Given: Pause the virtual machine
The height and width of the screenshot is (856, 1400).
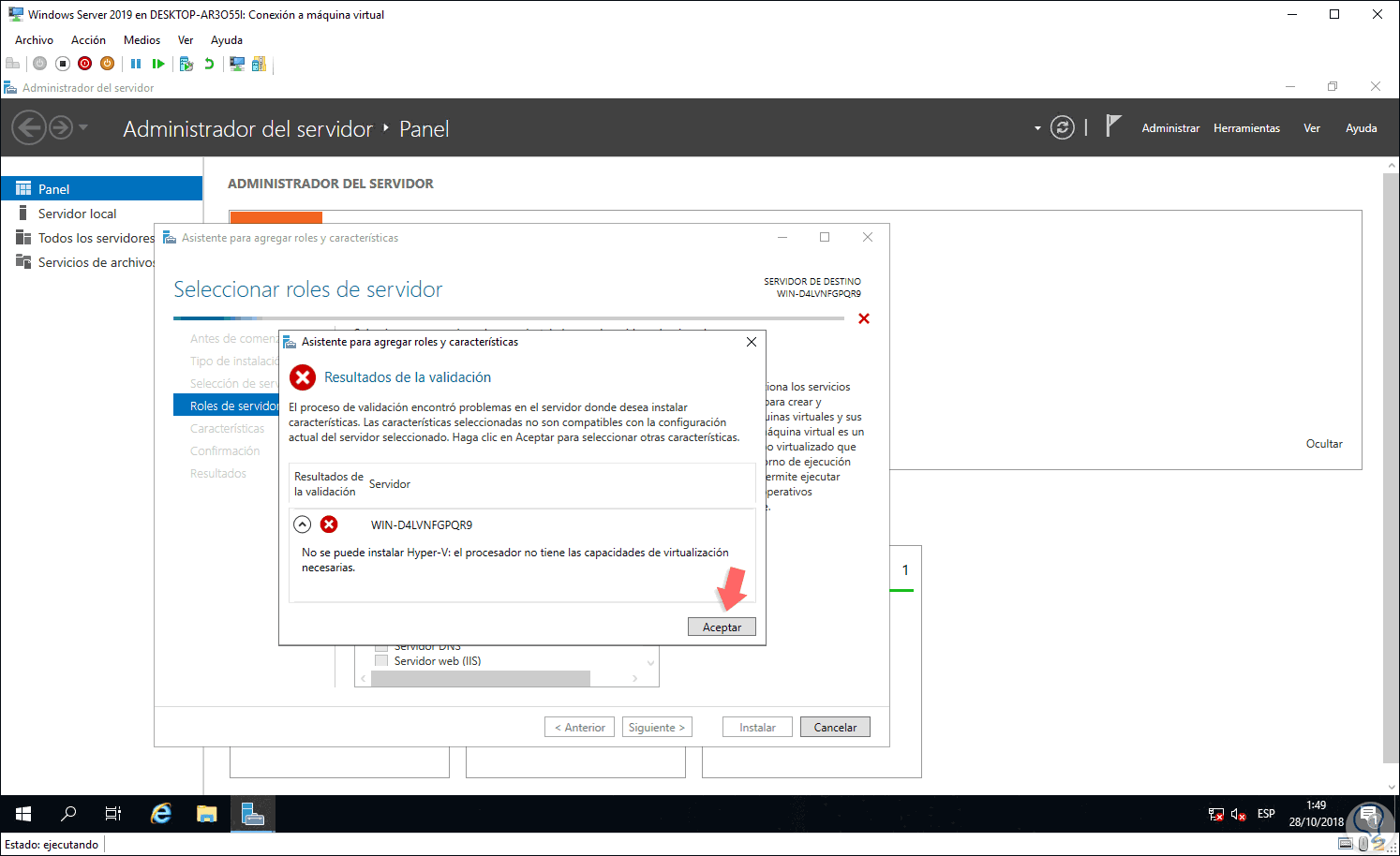Looking at the screenshot, I should (x=136, y=64).
